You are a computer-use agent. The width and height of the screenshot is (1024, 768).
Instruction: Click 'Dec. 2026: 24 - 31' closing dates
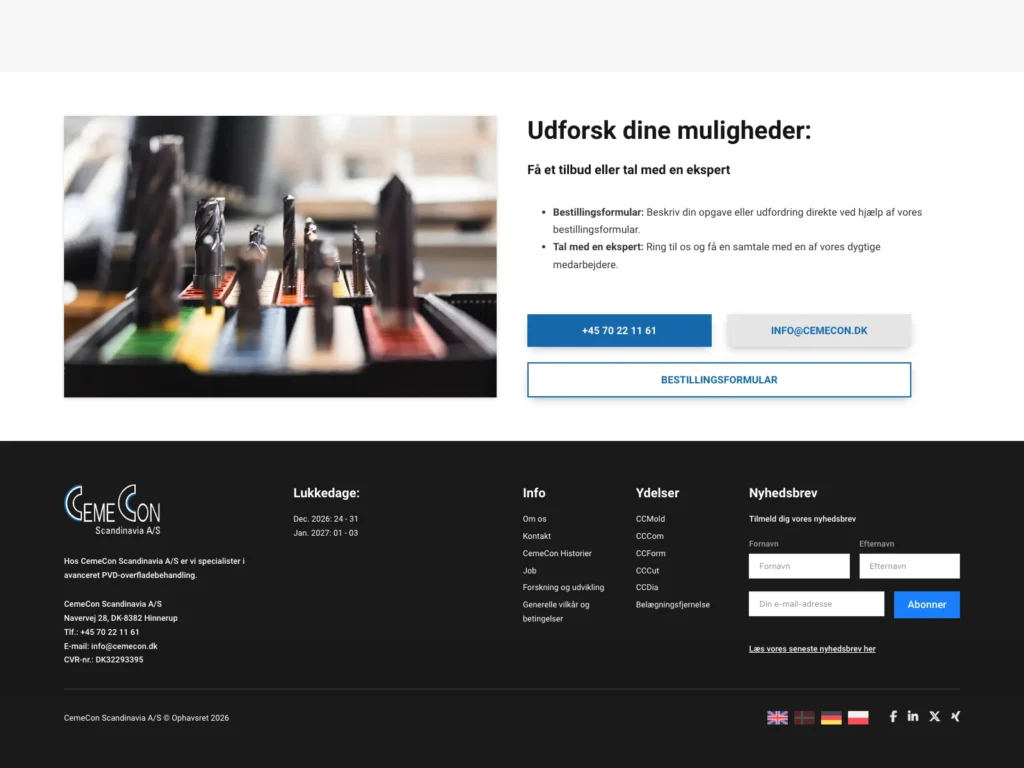326,519
